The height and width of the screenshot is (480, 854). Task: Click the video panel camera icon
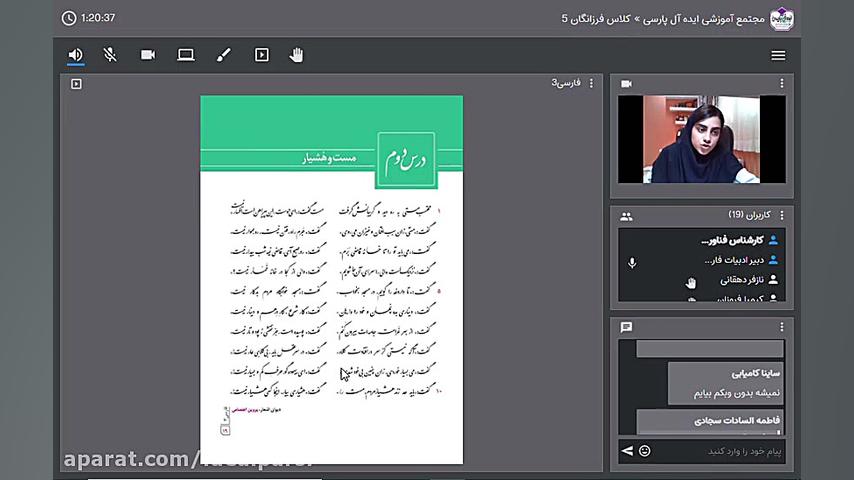[x=626, y=84]
